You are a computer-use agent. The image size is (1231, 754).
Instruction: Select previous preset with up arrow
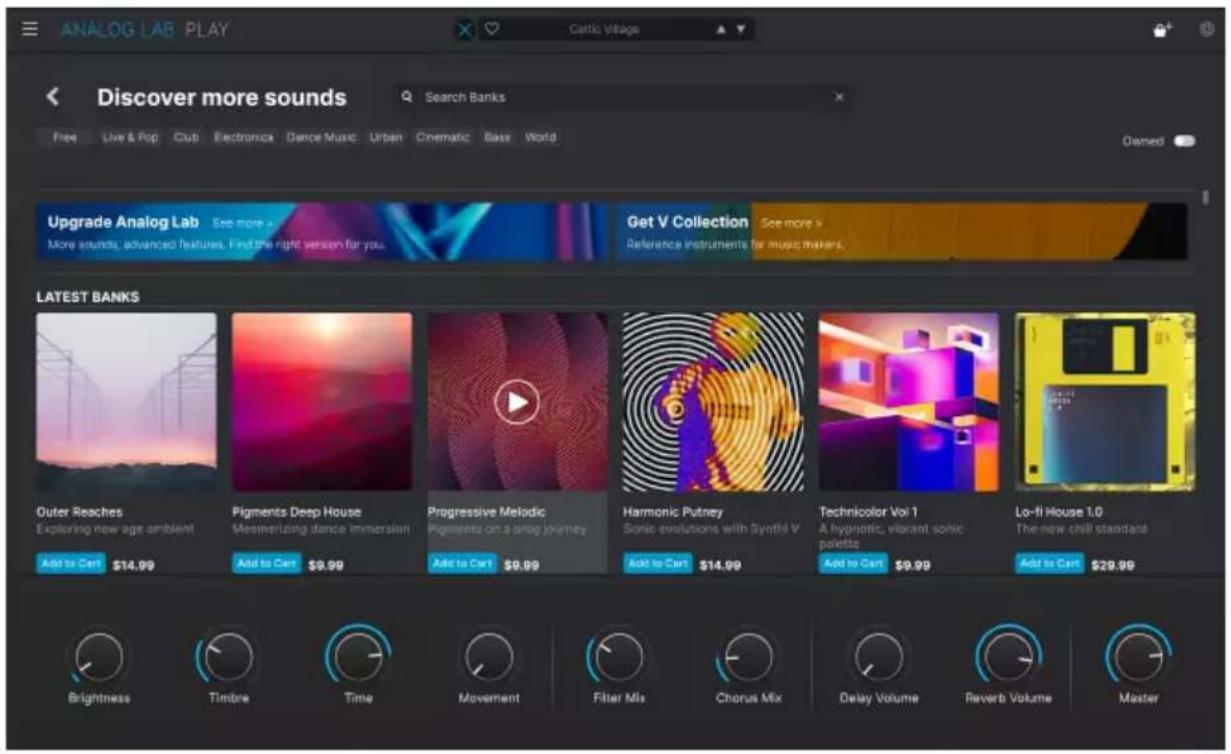720,30
